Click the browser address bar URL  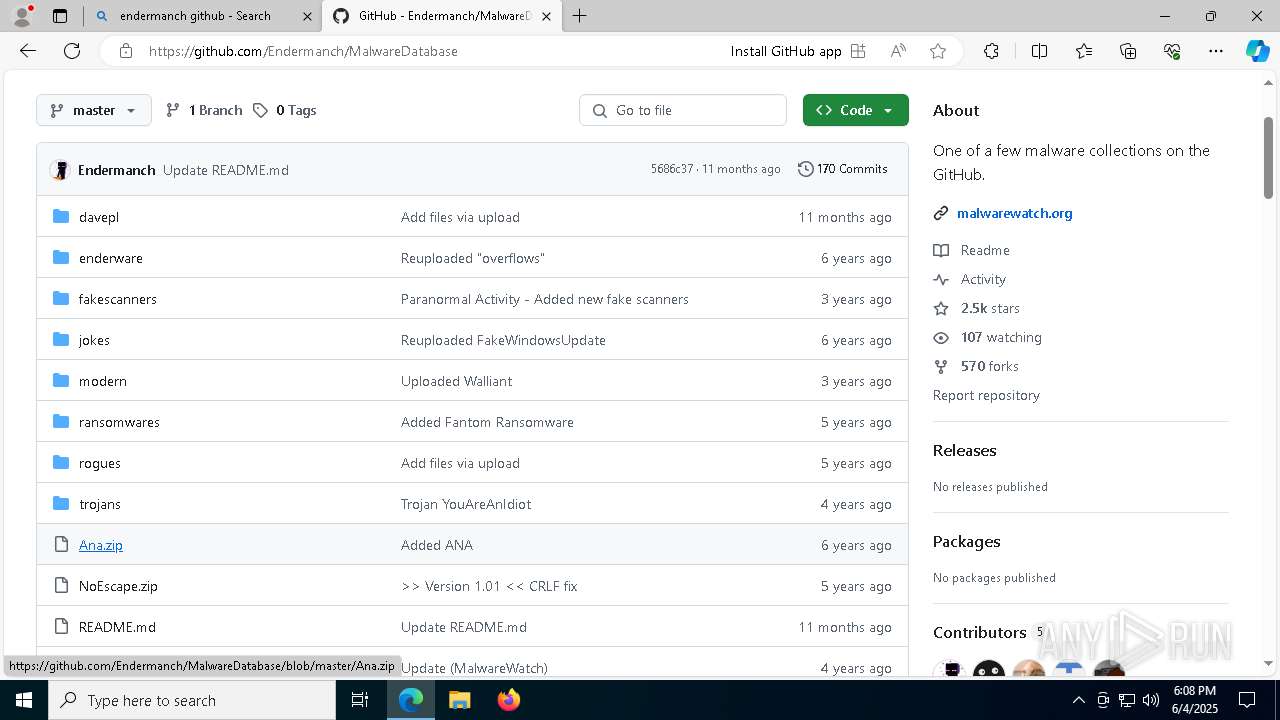303,51
